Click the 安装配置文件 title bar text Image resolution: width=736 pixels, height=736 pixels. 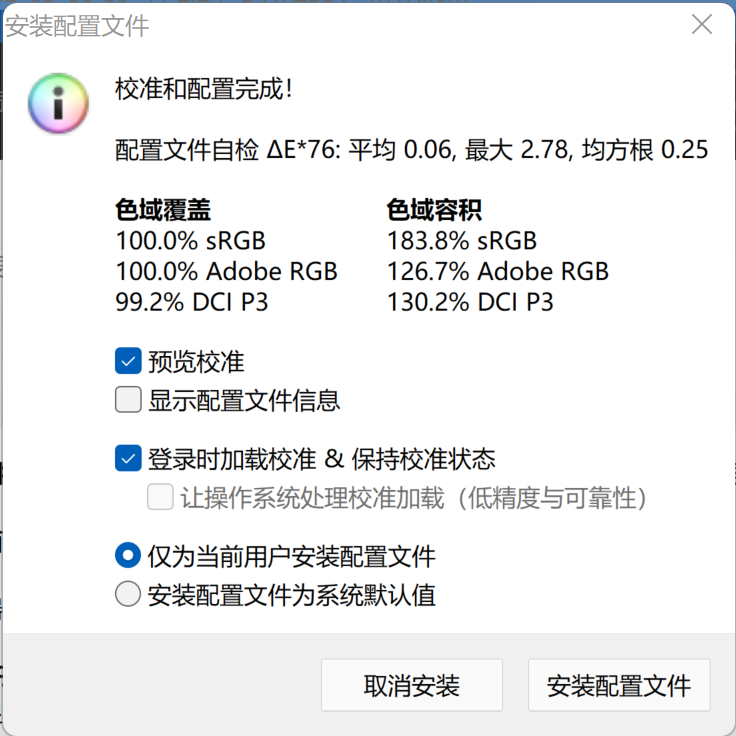(78, 26)
